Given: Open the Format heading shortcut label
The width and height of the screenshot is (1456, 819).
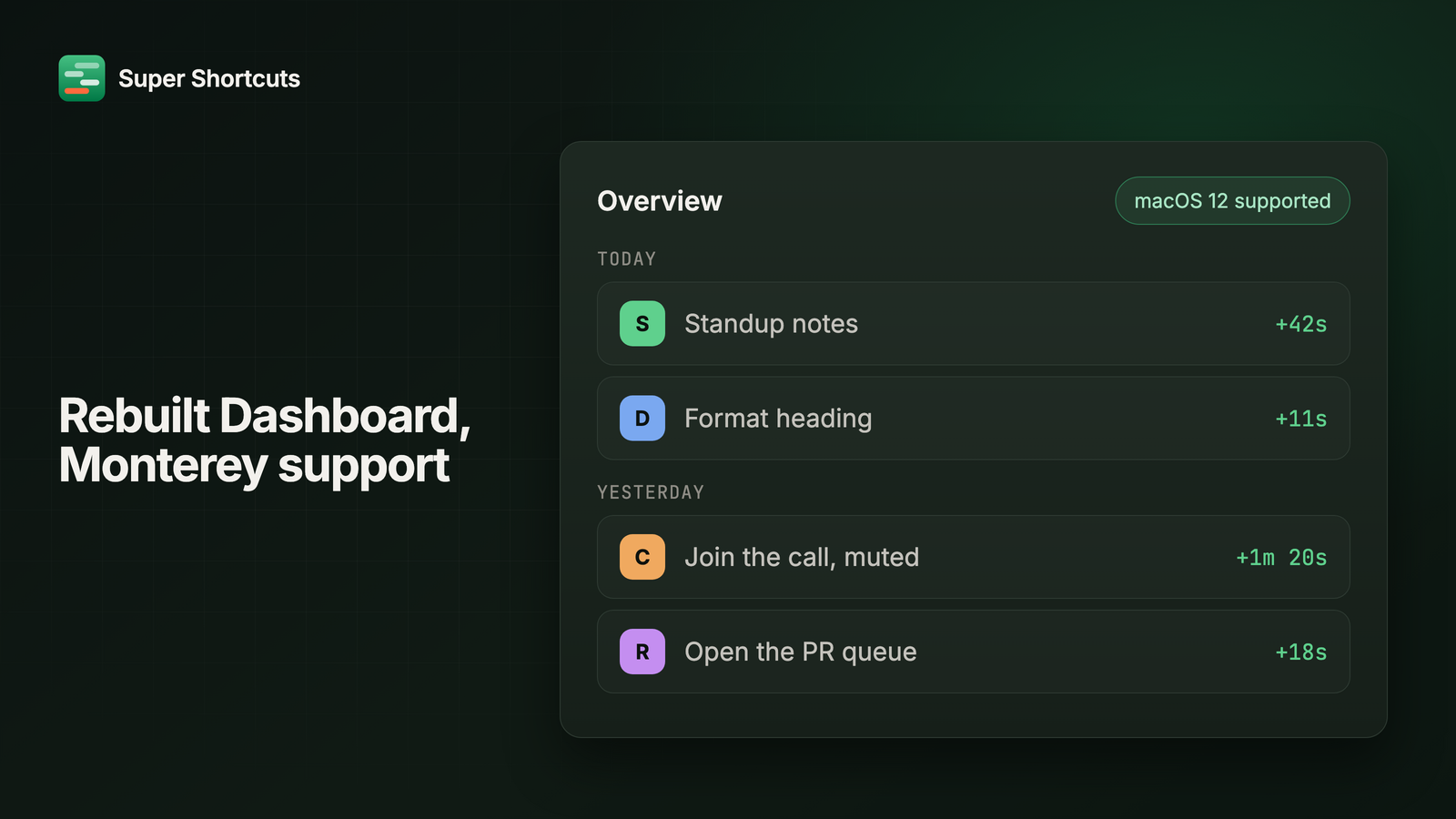Looking at the screenshot, I should point(778,419).
